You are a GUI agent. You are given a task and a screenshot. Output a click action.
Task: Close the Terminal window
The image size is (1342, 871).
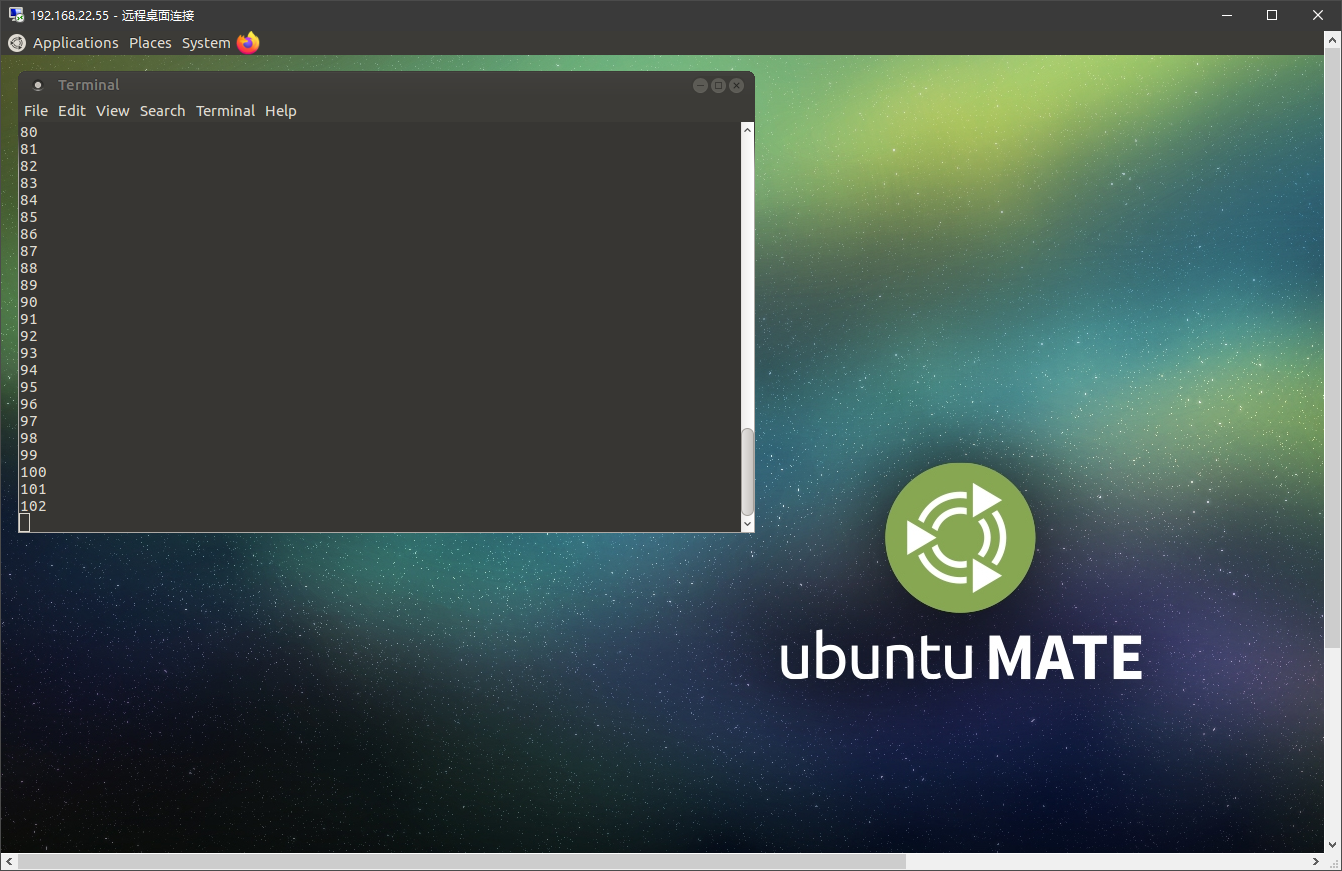737,86
